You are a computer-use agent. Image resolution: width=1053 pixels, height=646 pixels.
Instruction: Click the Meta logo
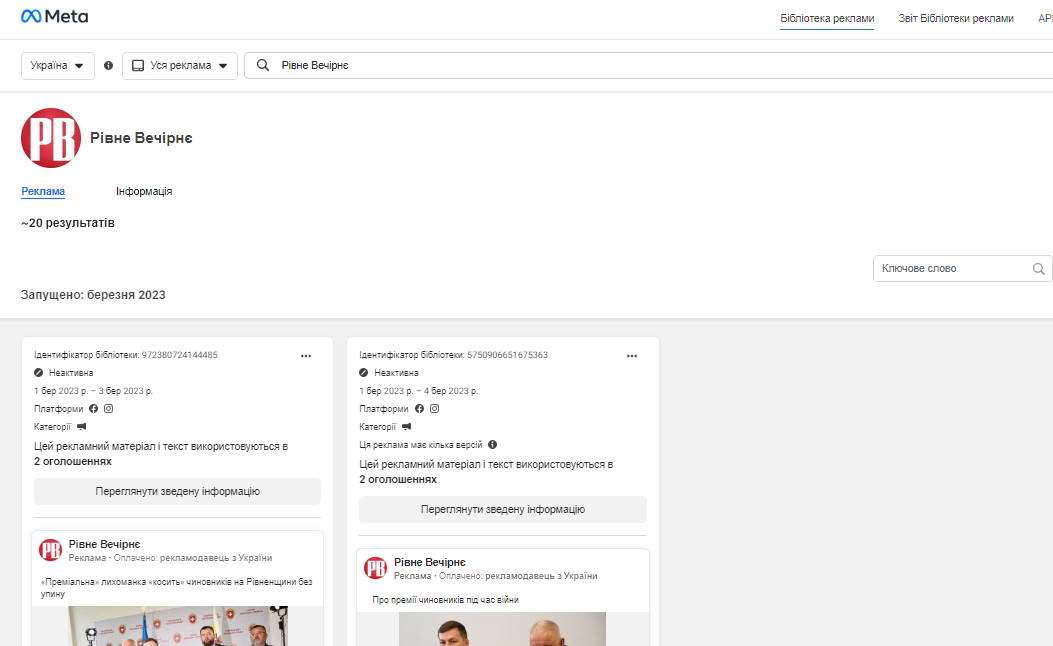54,16
